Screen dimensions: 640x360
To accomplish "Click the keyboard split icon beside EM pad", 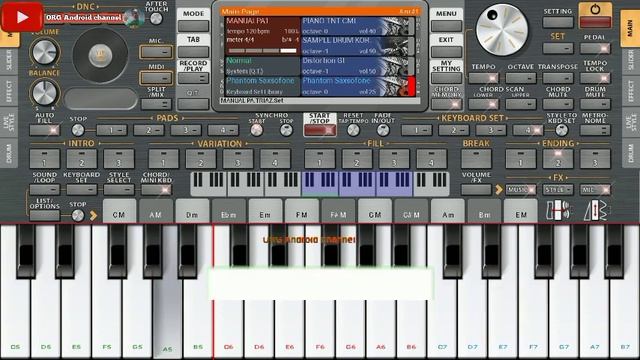I will pos(558,211).
